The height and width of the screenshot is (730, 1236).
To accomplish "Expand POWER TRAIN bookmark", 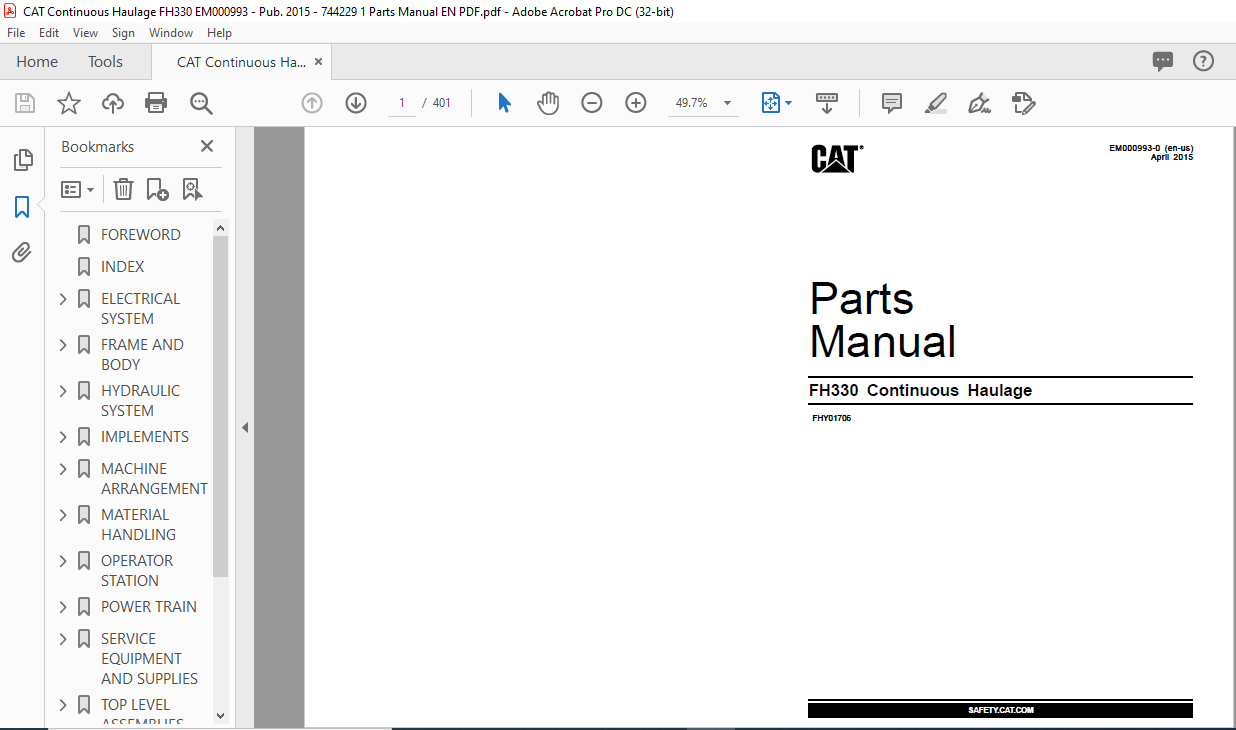I will [x=63, y=607].
